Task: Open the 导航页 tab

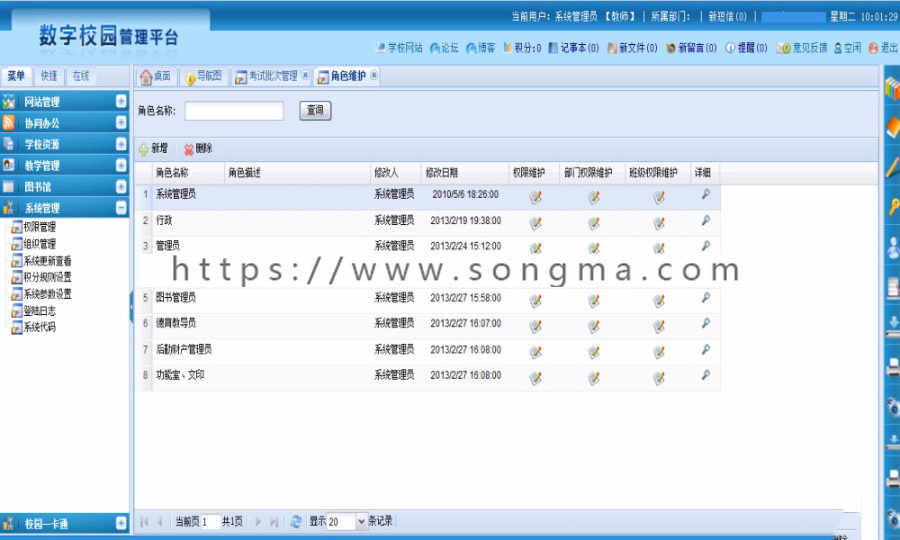Action: (x=204, y=76)
